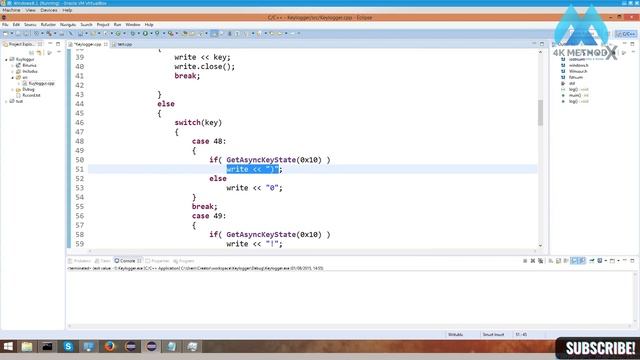Switch to the Problems tab
Viewport: 640px width, 360px height.
(x=80, y=261)
